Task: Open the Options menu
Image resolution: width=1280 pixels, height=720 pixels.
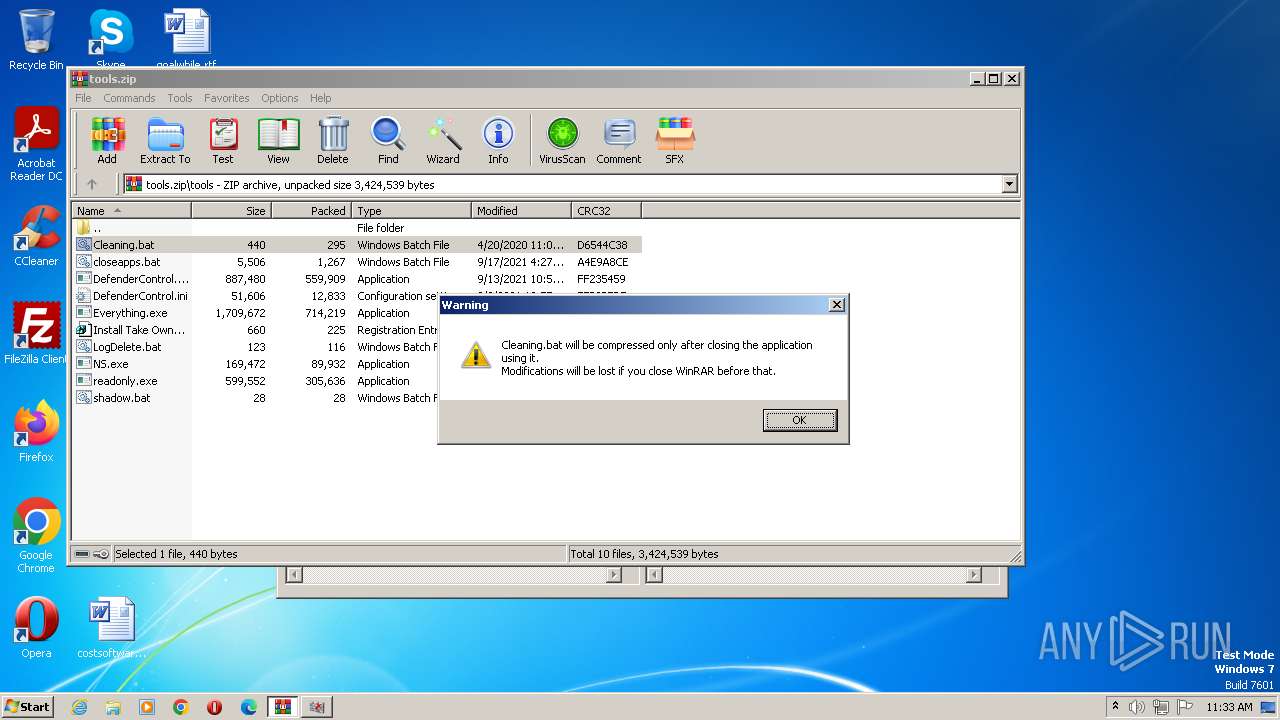Action: (x=280, y=98)
